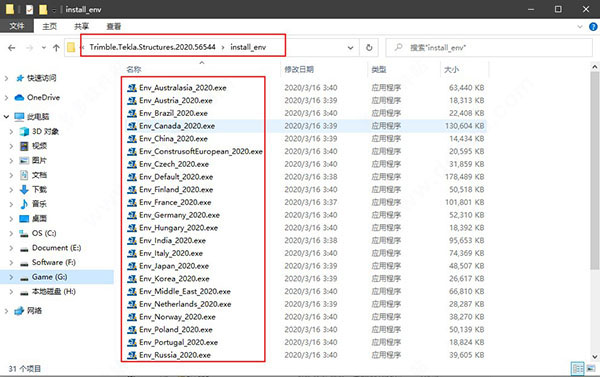
Task: Switch to the 共享 tab
Action: [82, 26]
